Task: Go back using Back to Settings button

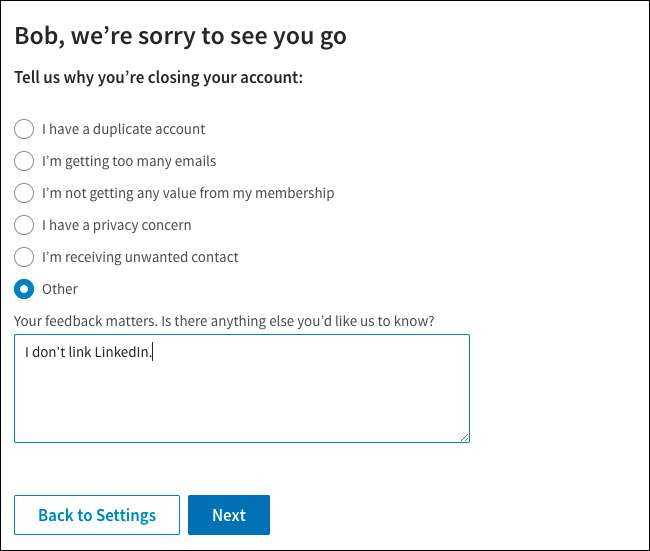Action: tap(97, 515)
